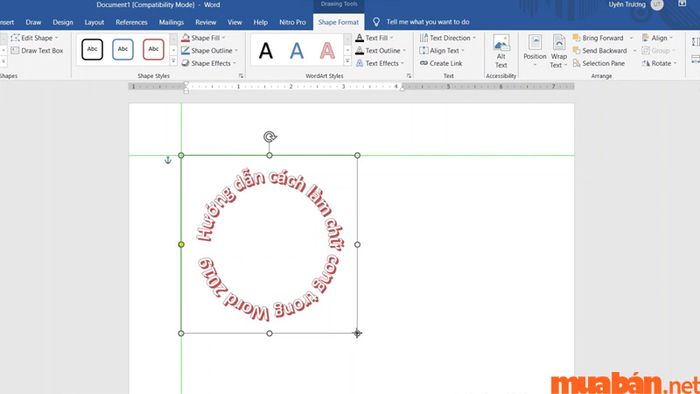Click the yellow adjustment handle of the WordArt
This screenshot has width=700, height=394.
click(181, 245)
